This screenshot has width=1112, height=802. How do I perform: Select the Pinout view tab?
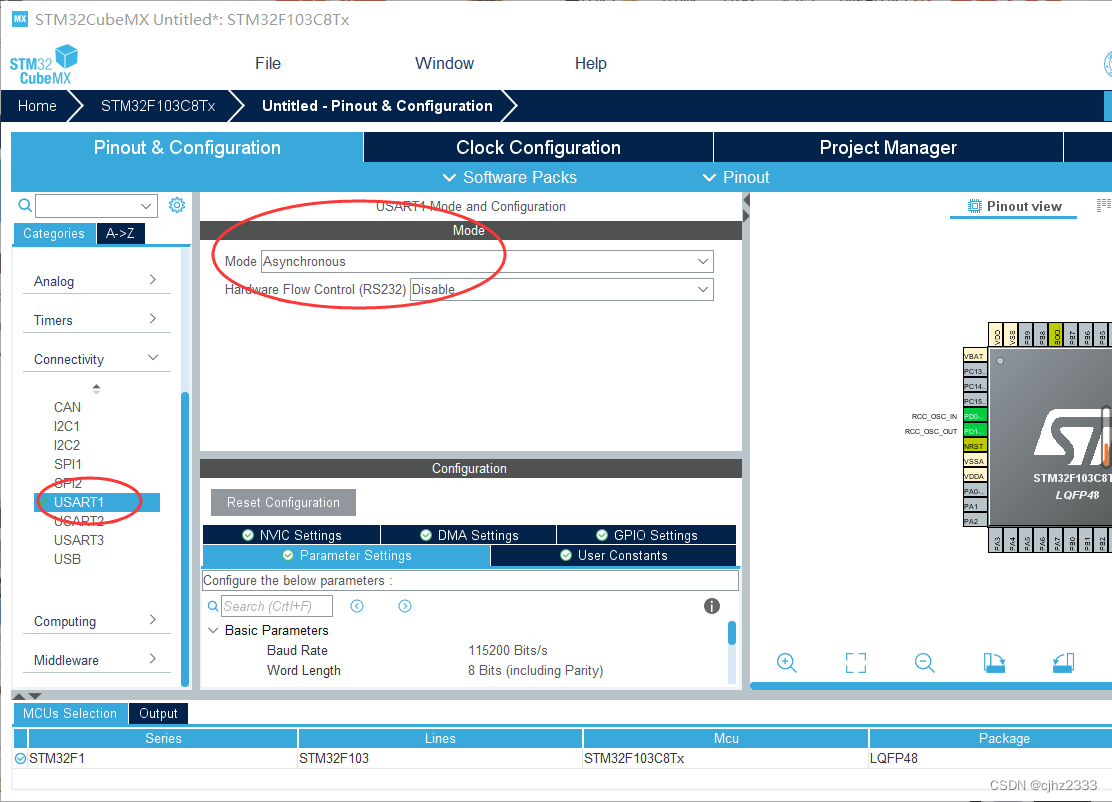(1014, 206)
